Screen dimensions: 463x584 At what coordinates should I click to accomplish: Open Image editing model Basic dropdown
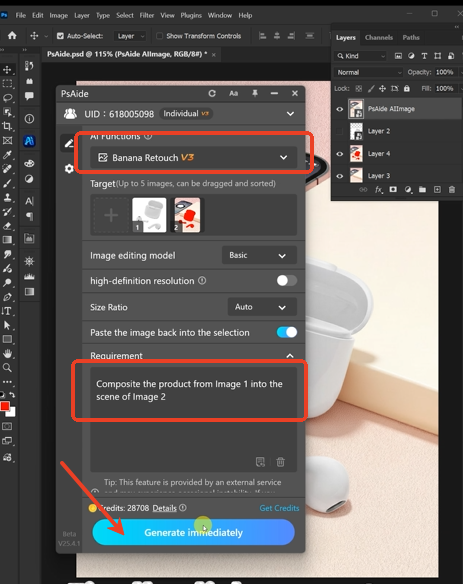(259, 255)
